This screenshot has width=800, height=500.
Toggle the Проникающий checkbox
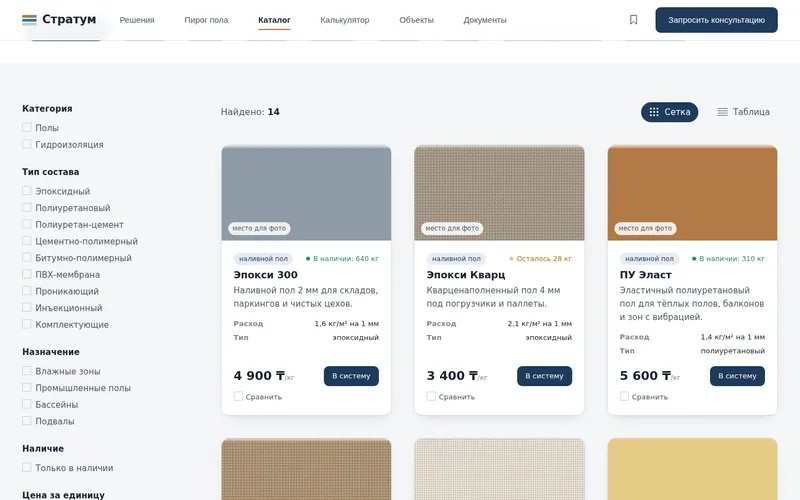[x=27, y=290]
